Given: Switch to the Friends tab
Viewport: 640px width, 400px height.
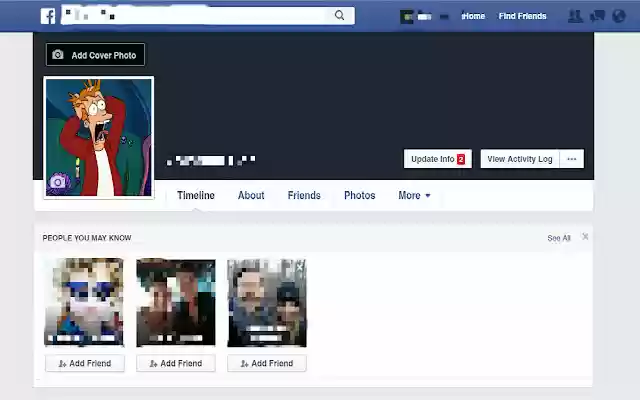Looking at the screenshot, I should tap(304, 196).
